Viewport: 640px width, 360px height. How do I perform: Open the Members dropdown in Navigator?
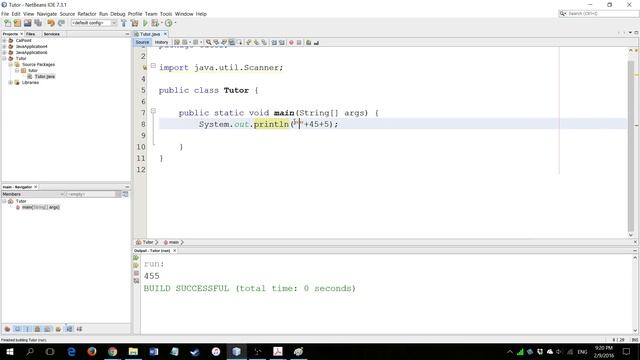point(33,194)
